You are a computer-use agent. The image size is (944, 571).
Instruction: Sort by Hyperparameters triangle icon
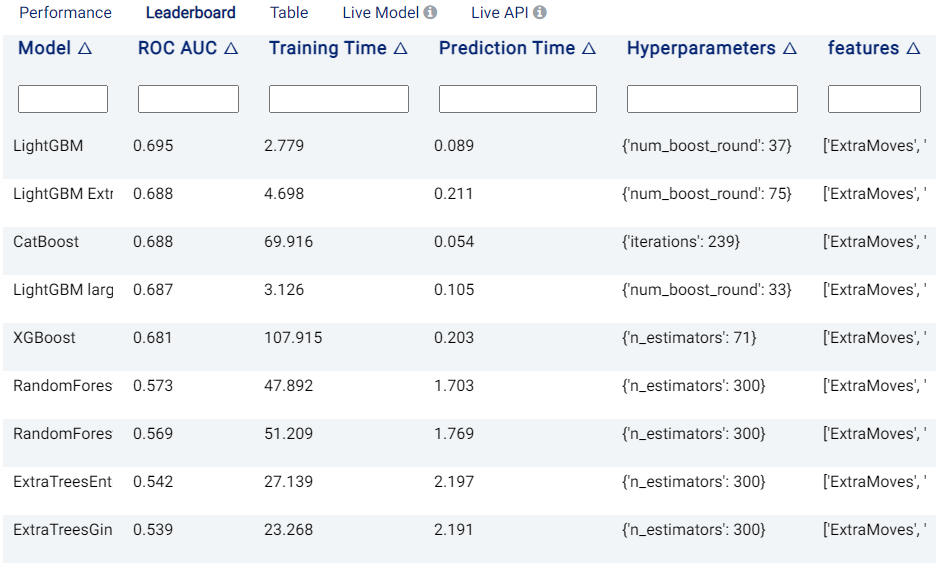790,48
